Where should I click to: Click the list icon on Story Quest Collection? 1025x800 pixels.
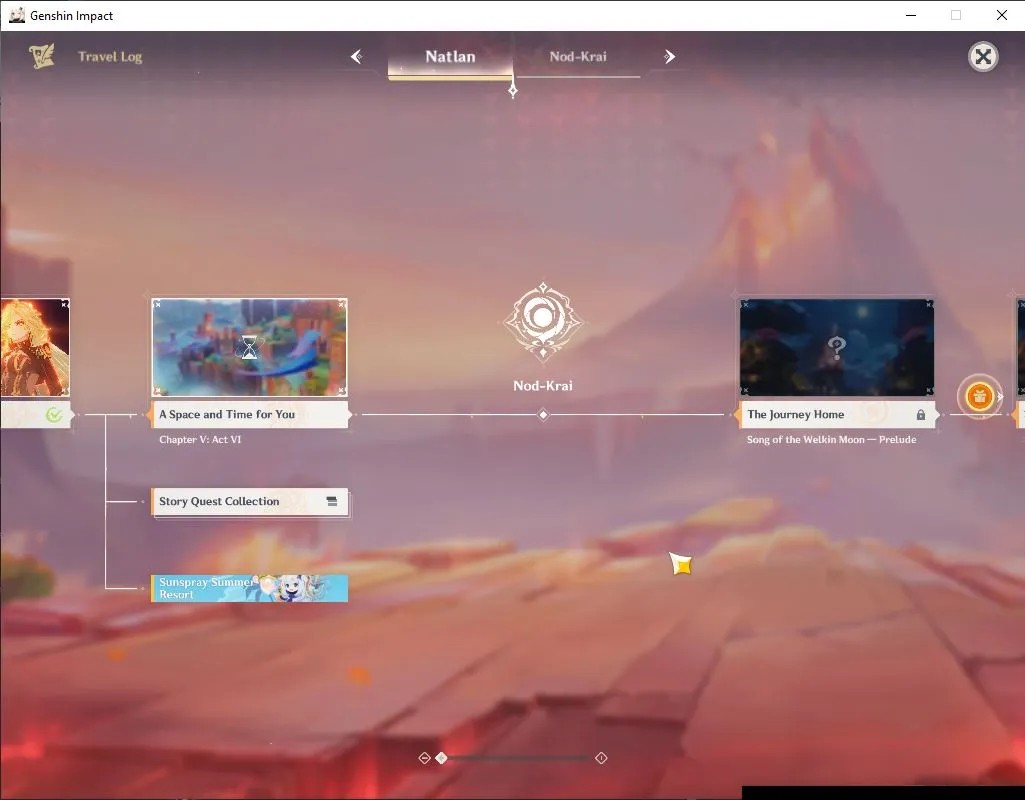(331, 501)
